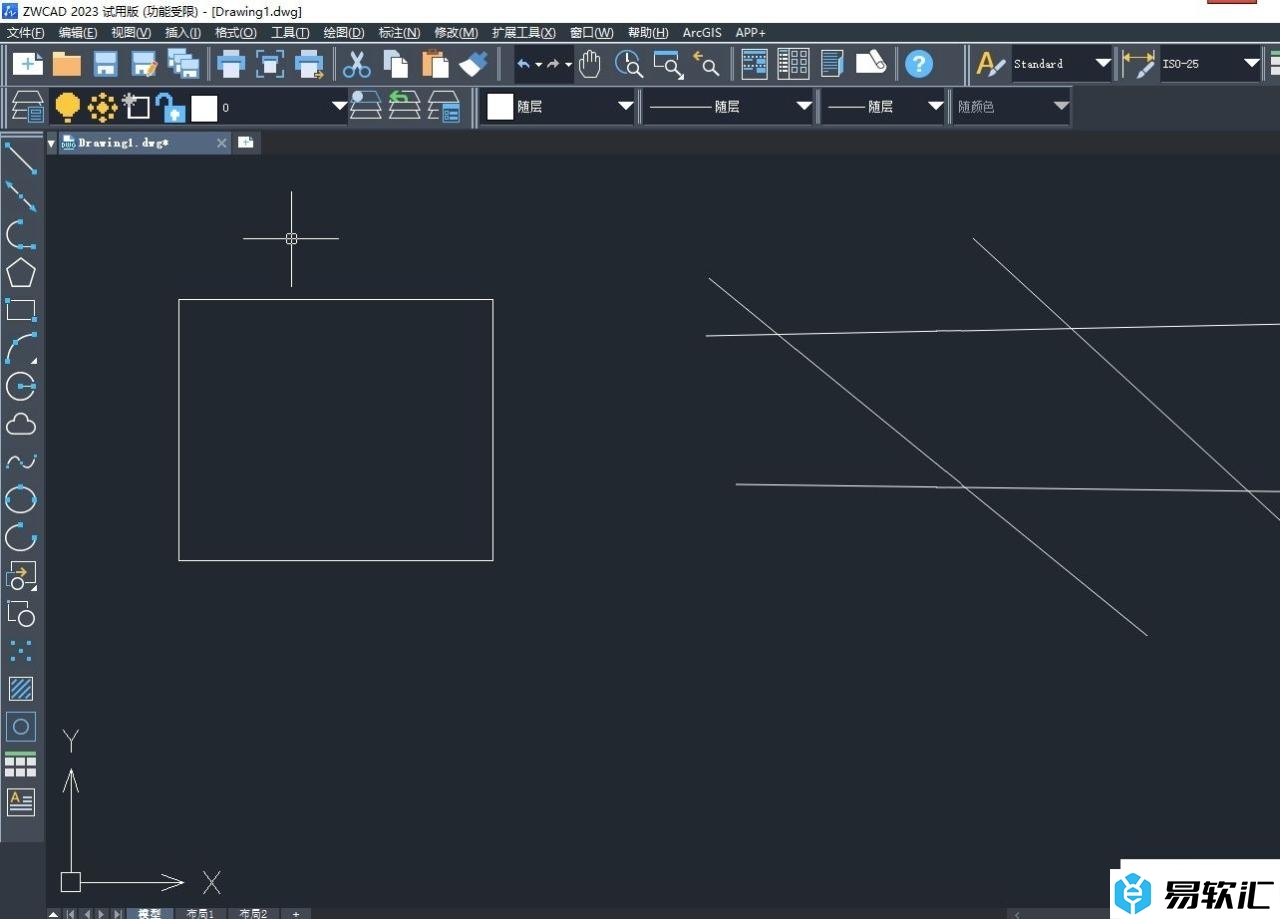
Task: Select the Match Properties brush icon
Action: click(x=474, y=64)
